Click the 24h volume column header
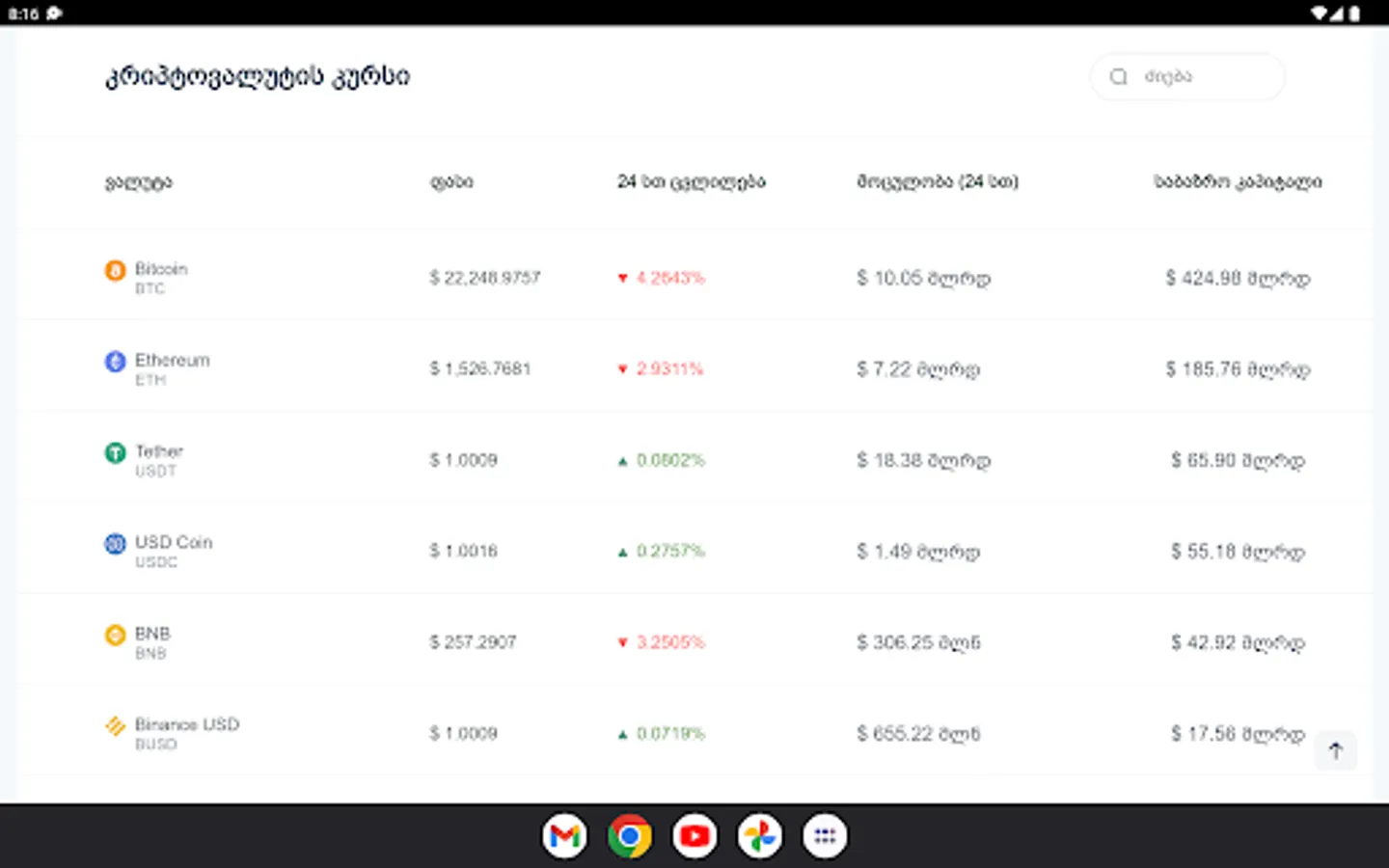1389x868 pixels. click(938, 181)
